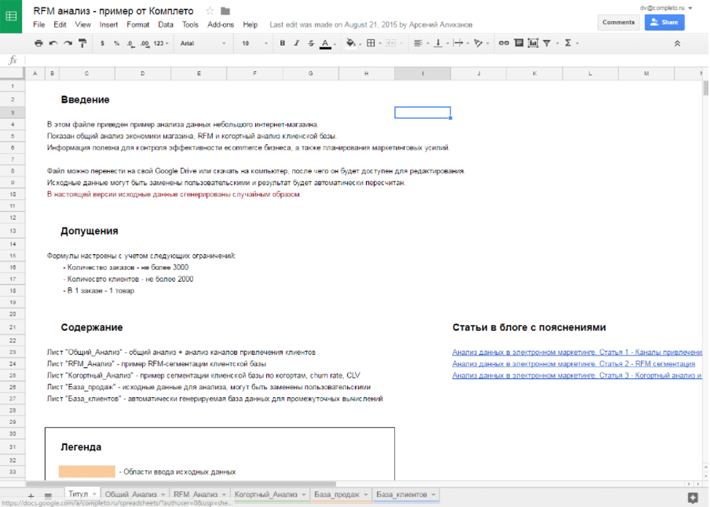This screenshot has width=710, height=507.
Task: Select column F header
Action: click(254, 73)
